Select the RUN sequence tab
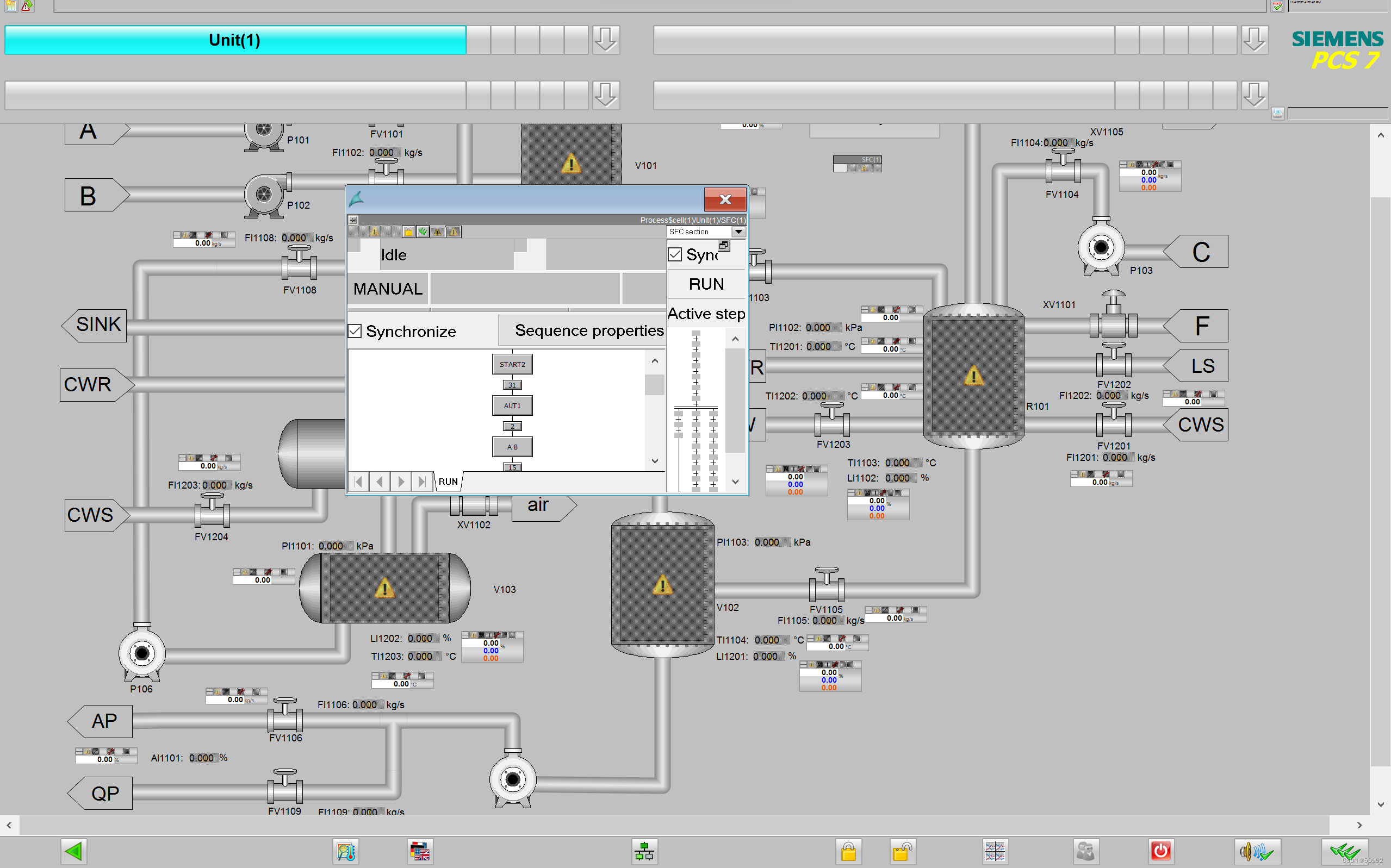 click(448, 482)
